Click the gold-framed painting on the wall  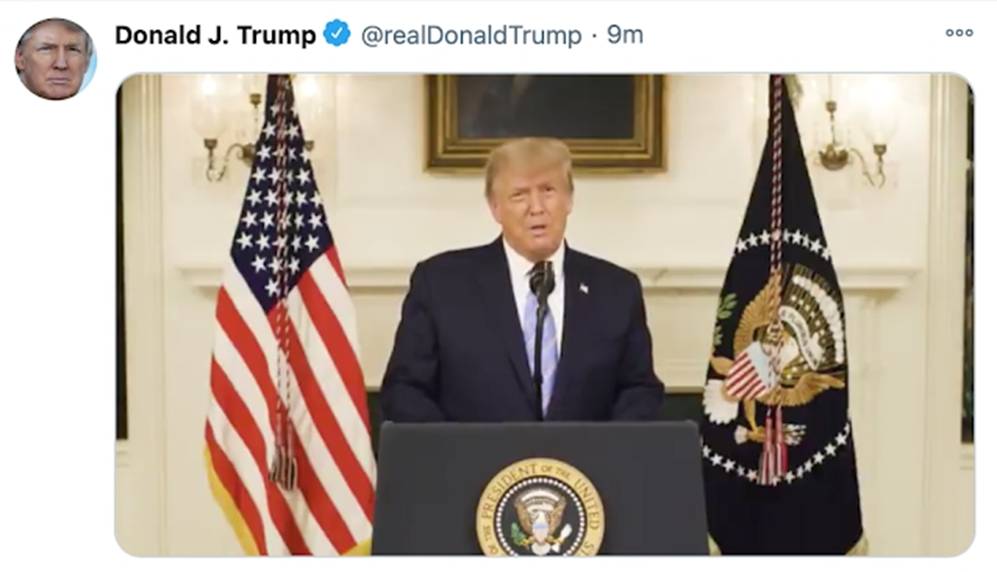coord(546,122)
